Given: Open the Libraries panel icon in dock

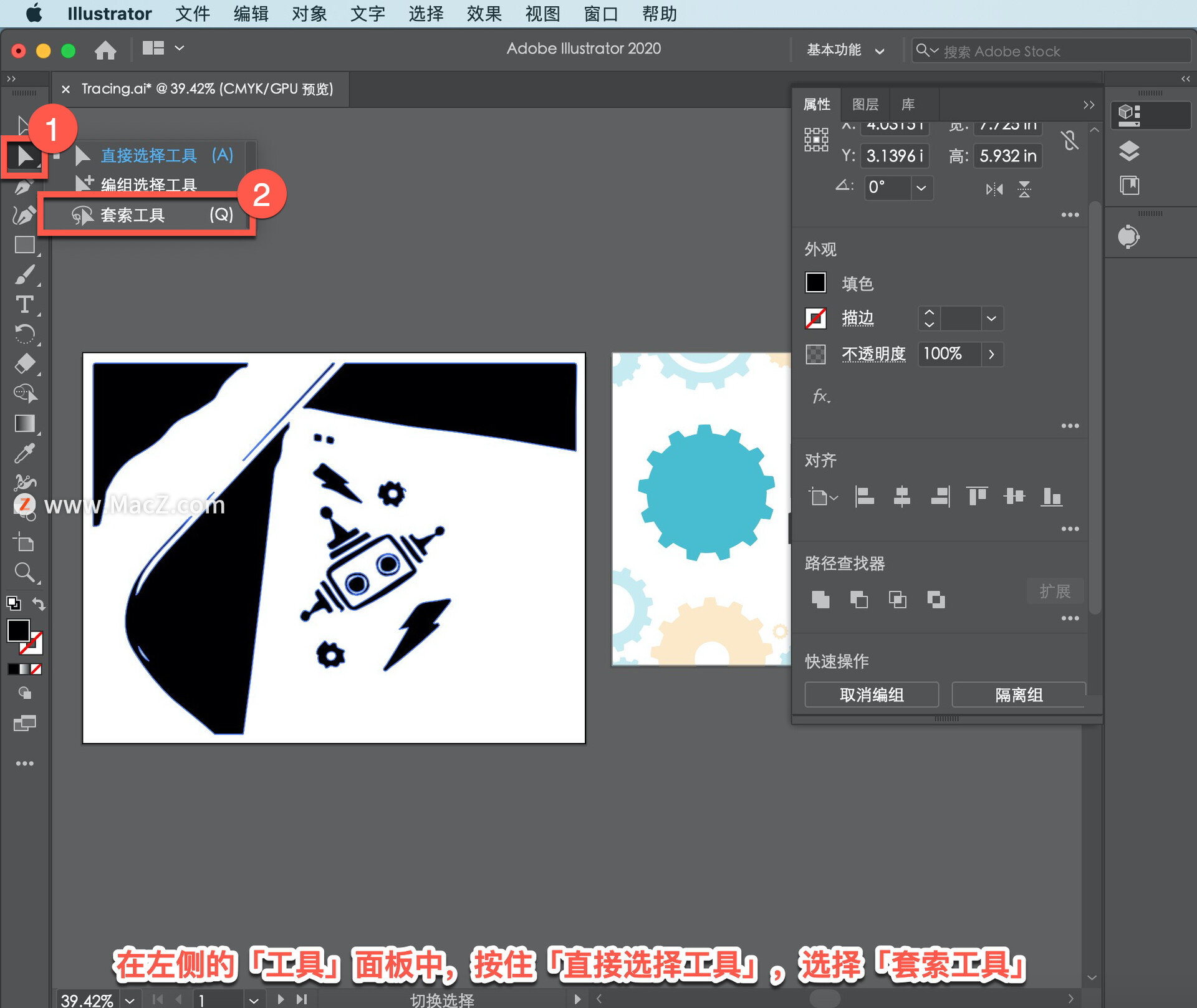Looking at the screenshot, I should coord(1129,185).
